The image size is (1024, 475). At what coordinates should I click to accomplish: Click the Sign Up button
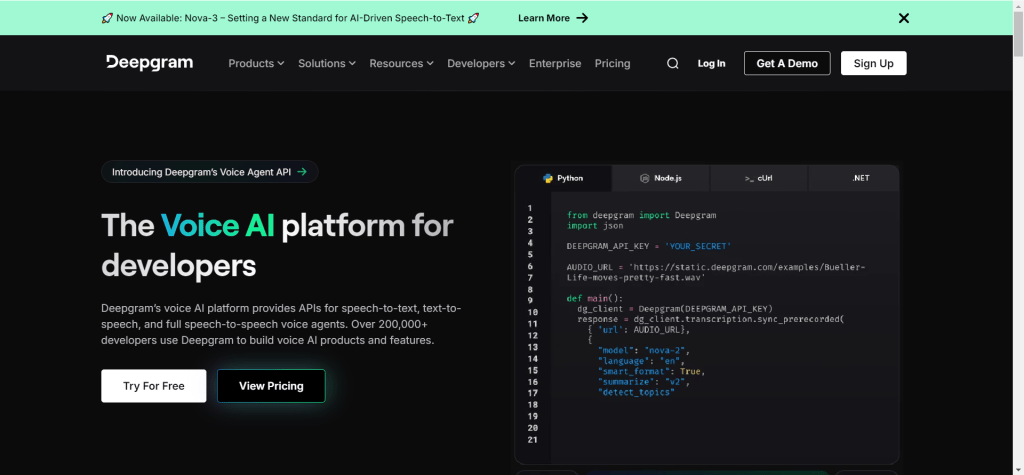(x=873, y=63)
